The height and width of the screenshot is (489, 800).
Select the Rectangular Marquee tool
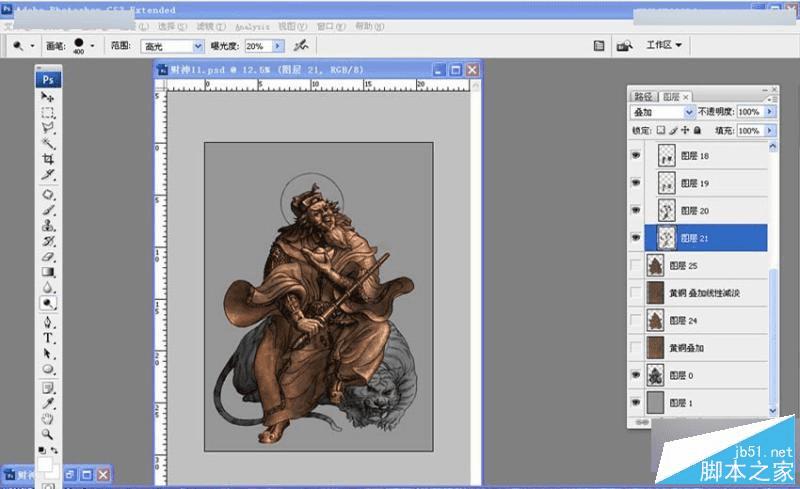click(x=48, y=113)
